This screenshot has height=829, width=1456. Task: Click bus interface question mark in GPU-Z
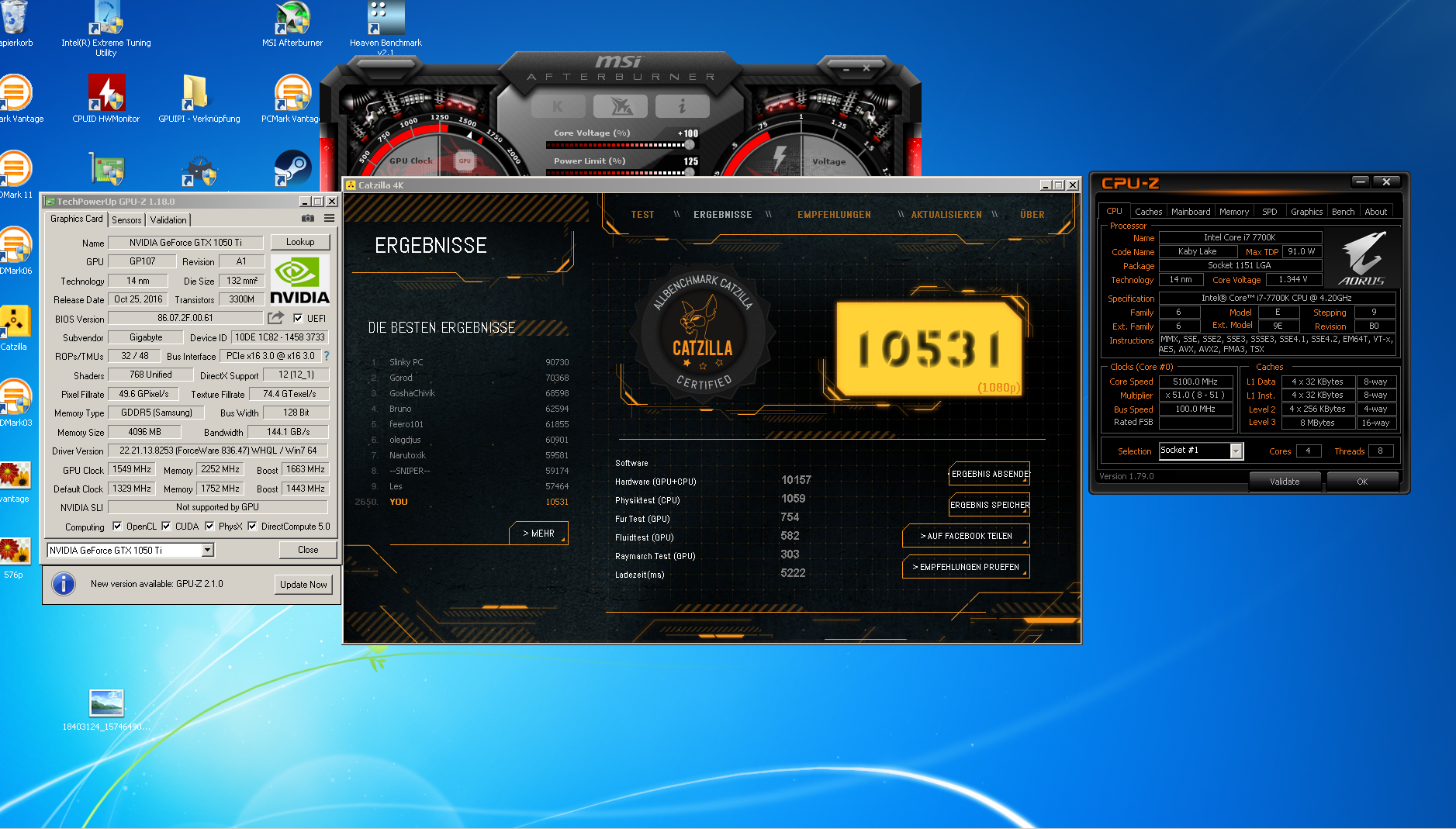[327, 356]
